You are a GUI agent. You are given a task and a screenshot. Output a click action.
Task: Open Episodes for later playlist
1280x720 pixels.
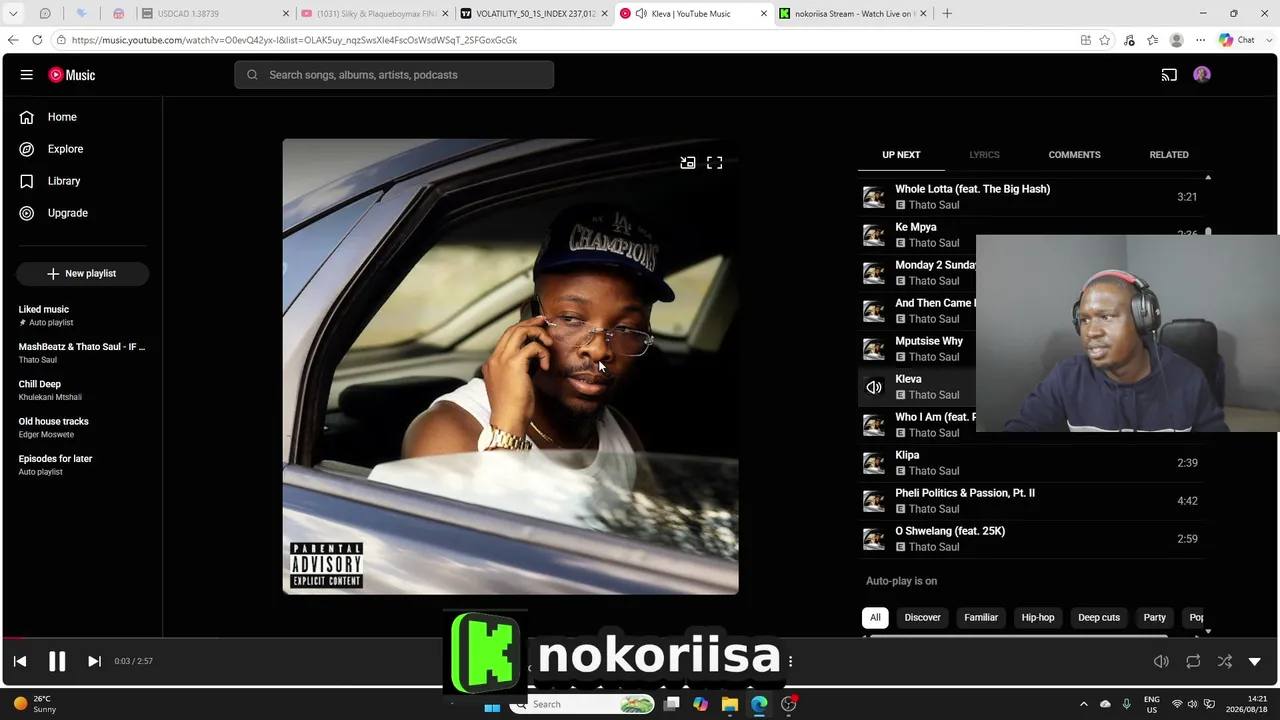pos(82,464)
